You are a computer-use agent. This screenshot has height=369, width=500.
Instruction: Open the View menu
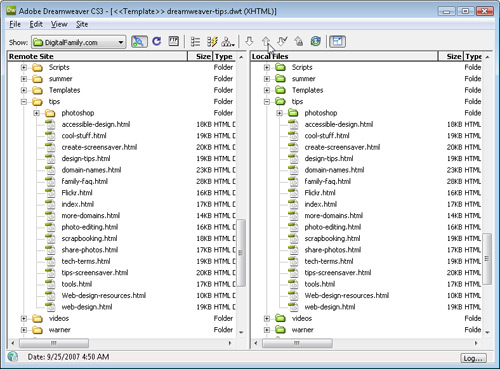click(59, 24)
